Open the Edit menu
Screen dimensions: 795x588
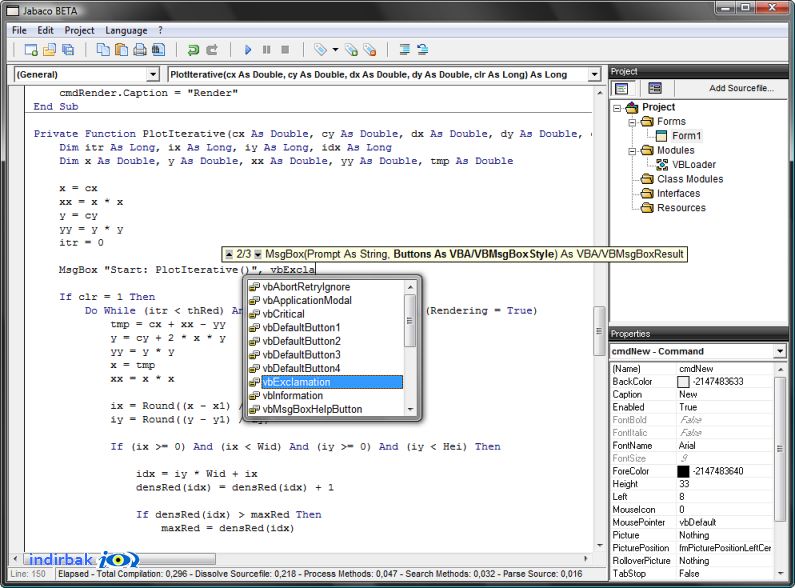pos(45,30)
